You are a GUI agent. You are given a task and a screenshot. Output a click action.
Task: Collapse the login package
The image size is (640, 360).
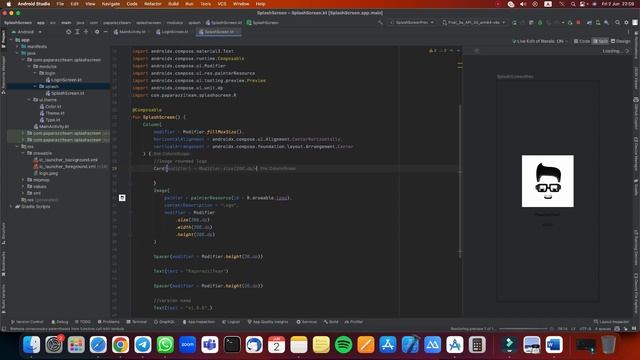click(36, 73)
